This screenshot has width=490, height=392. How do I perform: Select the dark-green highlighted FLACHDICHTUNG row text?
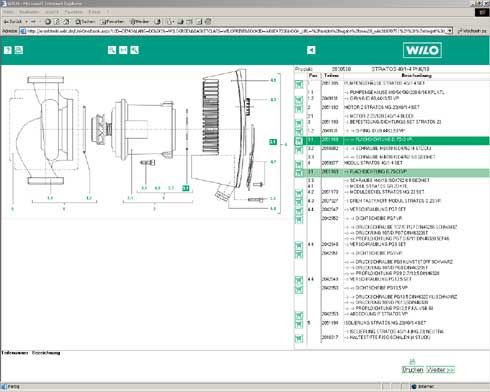(383, 140)
